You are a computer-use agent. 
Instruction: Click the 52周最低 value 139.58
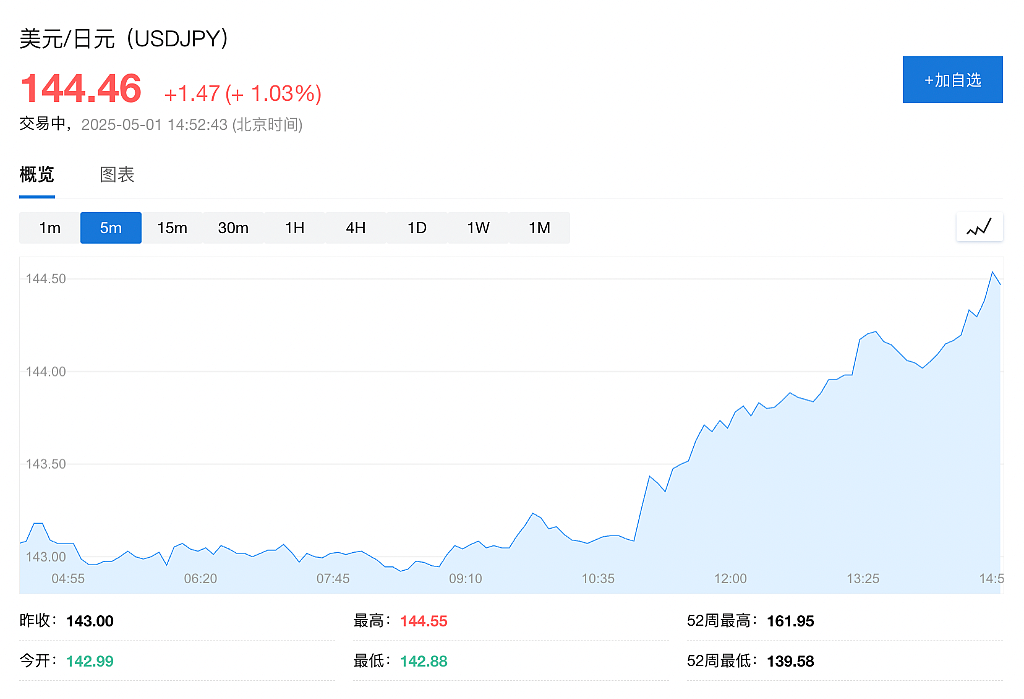(x=790, y=661)
